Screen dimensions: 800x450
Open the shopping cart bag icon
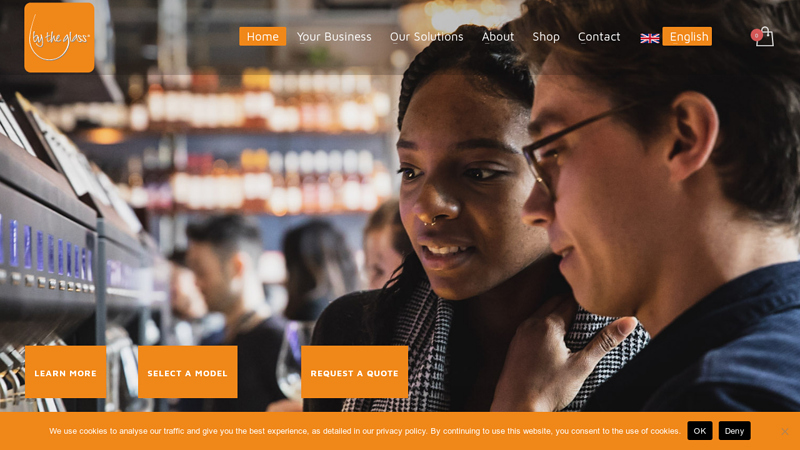click(x=765, y=37)
